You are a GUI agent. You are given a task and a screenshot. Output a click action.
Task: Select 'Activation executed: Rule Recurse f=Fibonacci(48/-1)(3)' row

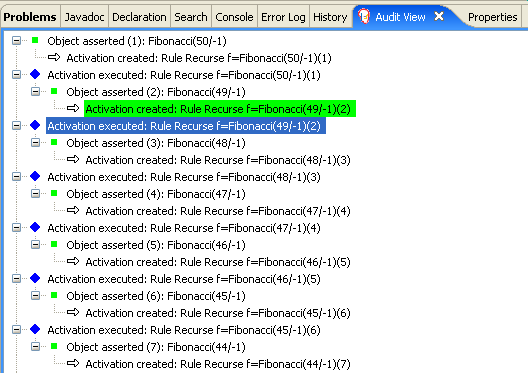coord(184,177)
